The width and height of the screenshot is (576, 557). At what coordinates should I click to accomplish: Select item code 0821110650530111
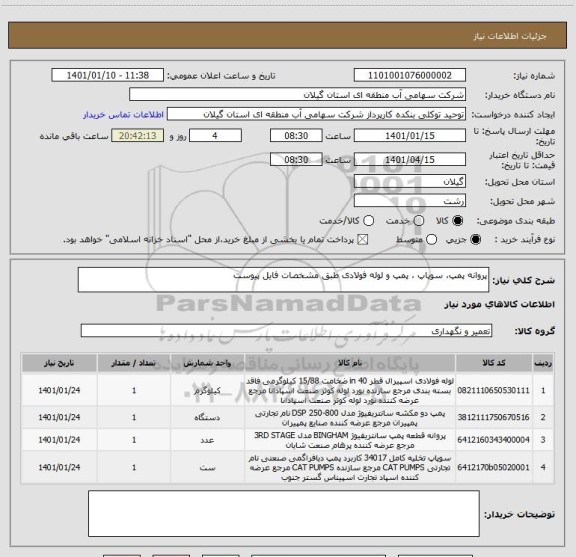point(493,390)
